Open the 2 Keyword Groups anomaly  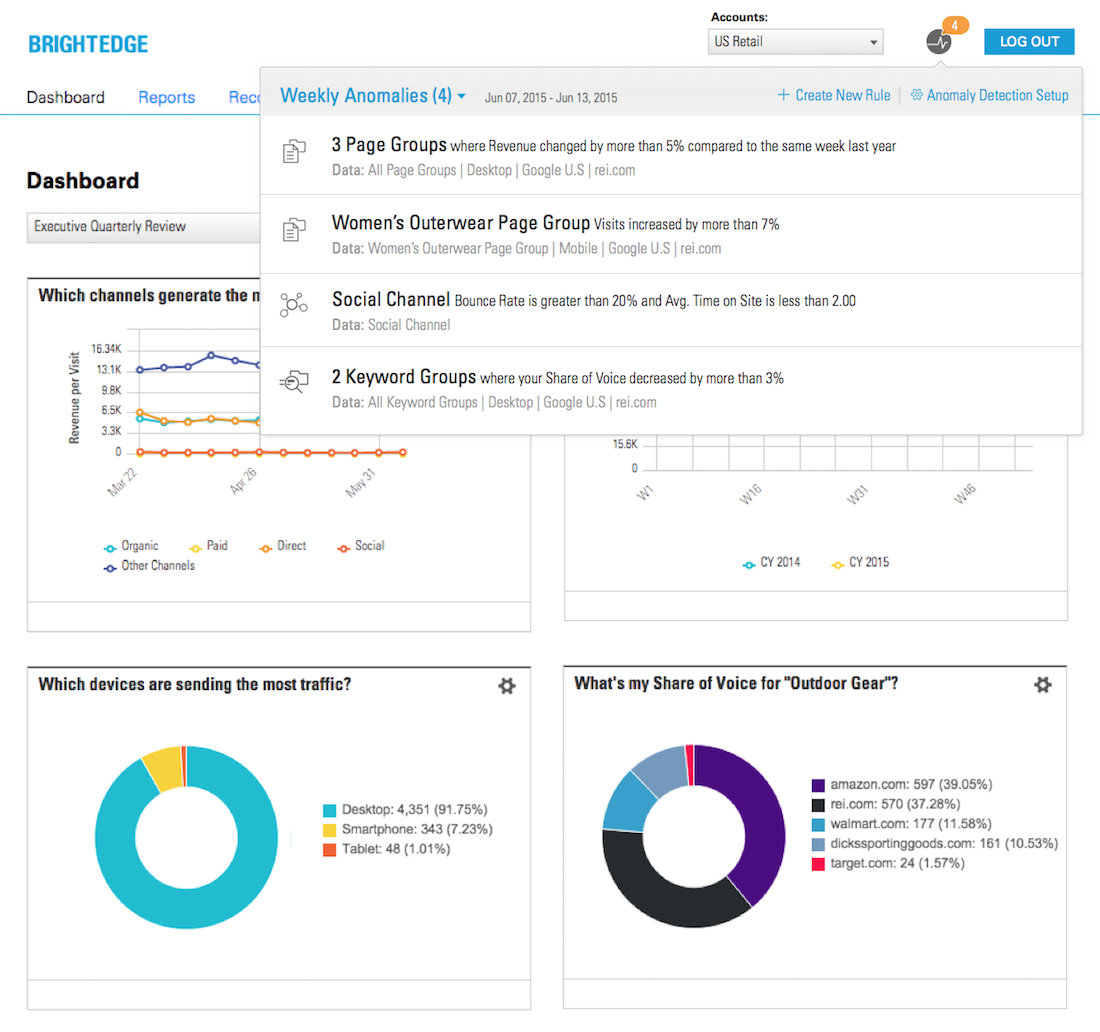coord(671,388)
